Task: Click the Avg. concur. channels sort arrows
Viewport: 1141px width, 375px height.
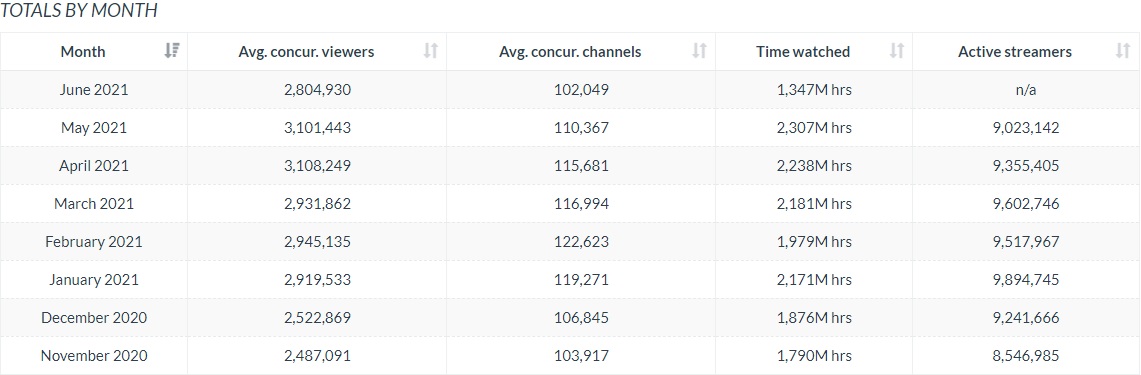Action: coord(699,51)
